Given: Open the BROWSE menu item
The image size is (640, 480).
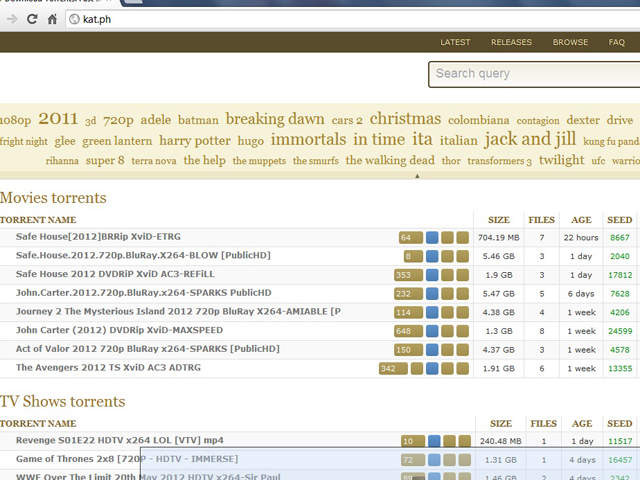Looking at the screenshot, I should [570, 42].
